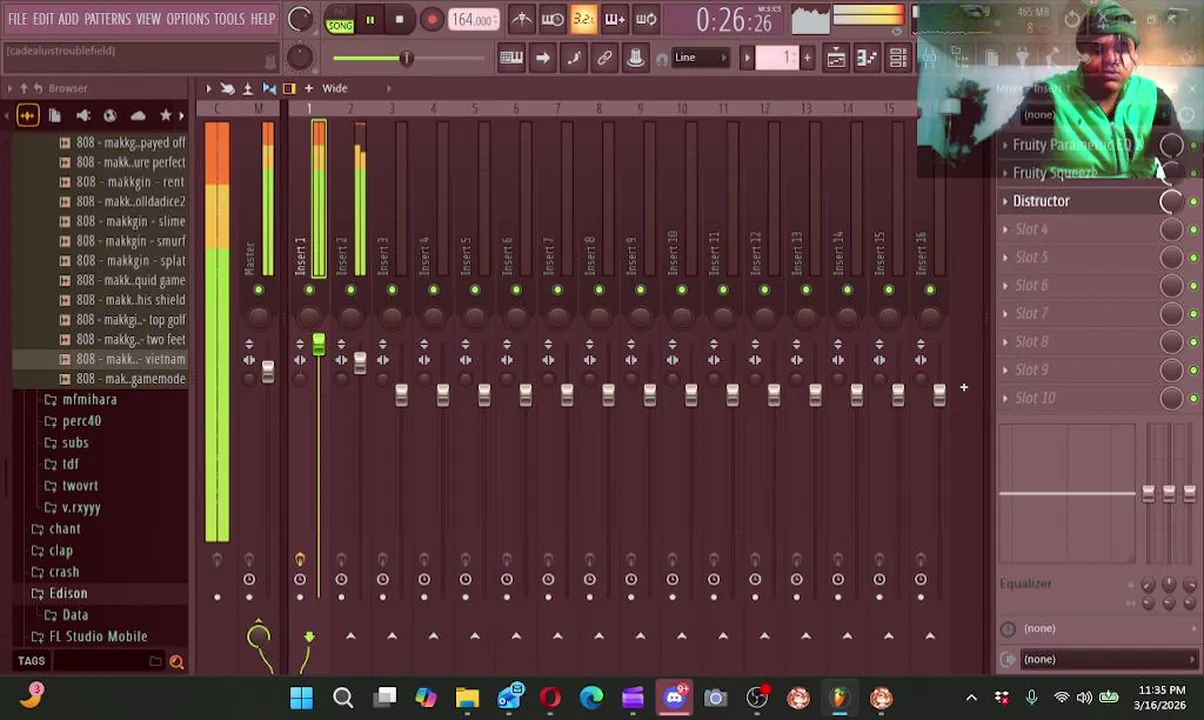Open the Playlist window icon
The height and width of the screenshot is (720, 1204).
[x=836, y=58]
